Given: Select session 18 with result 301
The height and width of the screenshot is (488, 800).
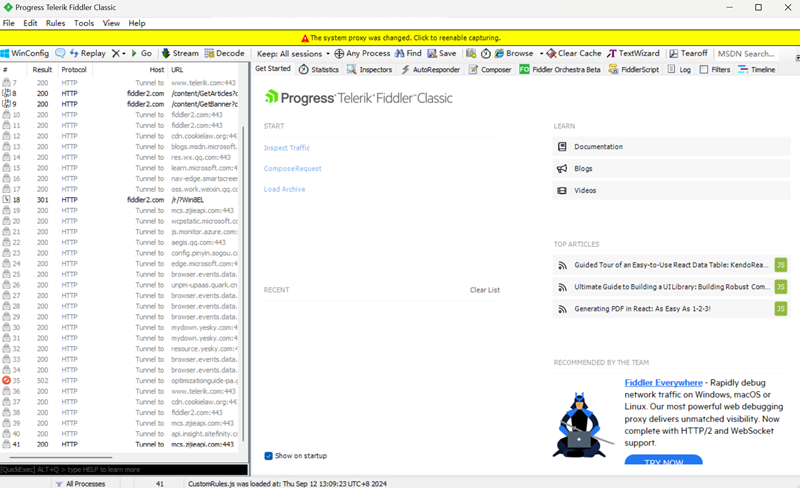Looking at the screenshot, I should 120,200.
